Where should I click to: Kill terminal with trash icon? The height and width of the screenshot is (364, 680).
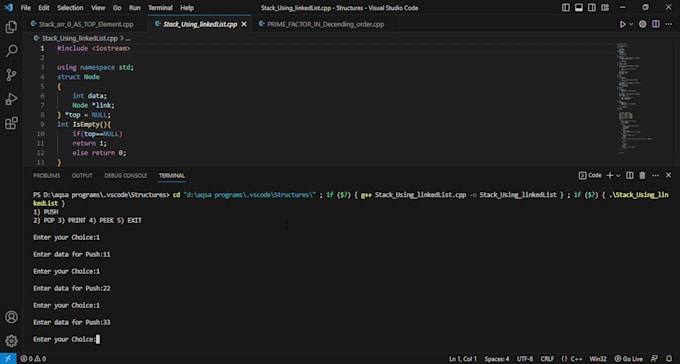coord(642,175)
